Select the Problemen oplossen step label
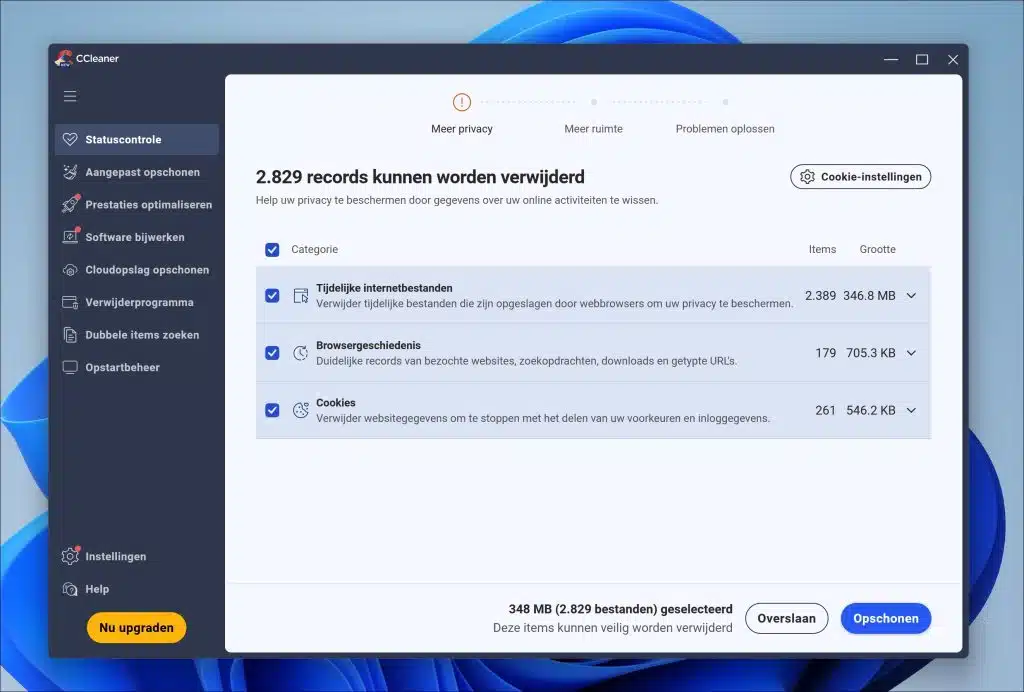Screen dimensions: 1024x692 click(x=725, y=129)
